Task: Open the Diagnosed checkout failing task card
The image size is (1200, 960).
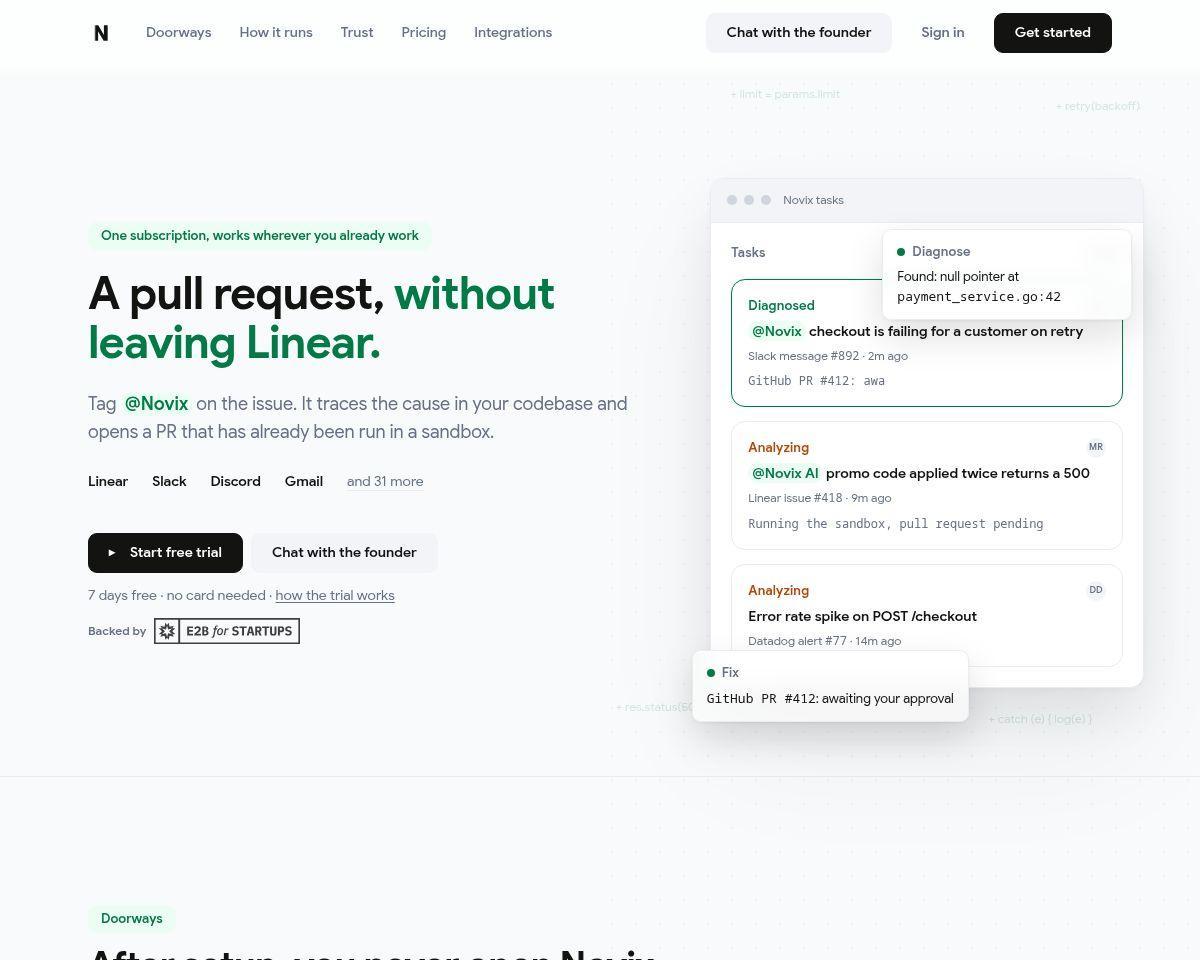Action: click(927, 343)
